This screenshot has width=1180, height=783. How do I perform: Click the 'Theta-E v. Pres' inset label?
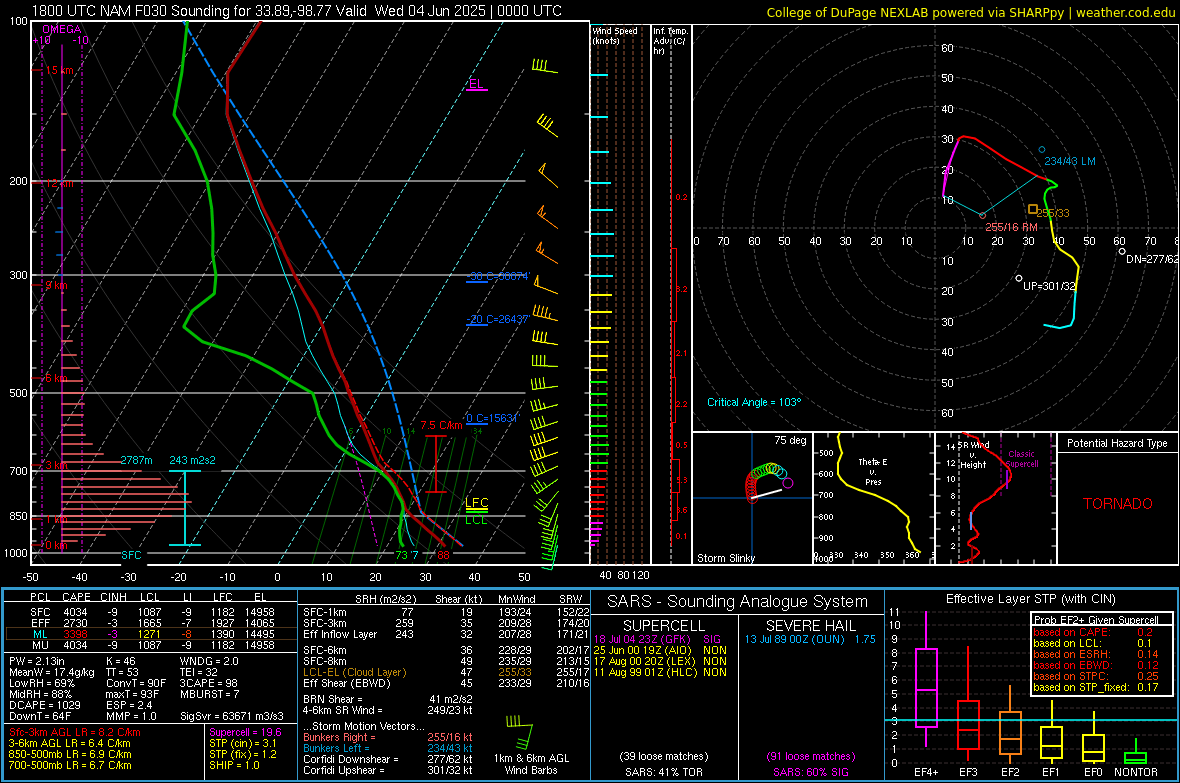(873, 471)
